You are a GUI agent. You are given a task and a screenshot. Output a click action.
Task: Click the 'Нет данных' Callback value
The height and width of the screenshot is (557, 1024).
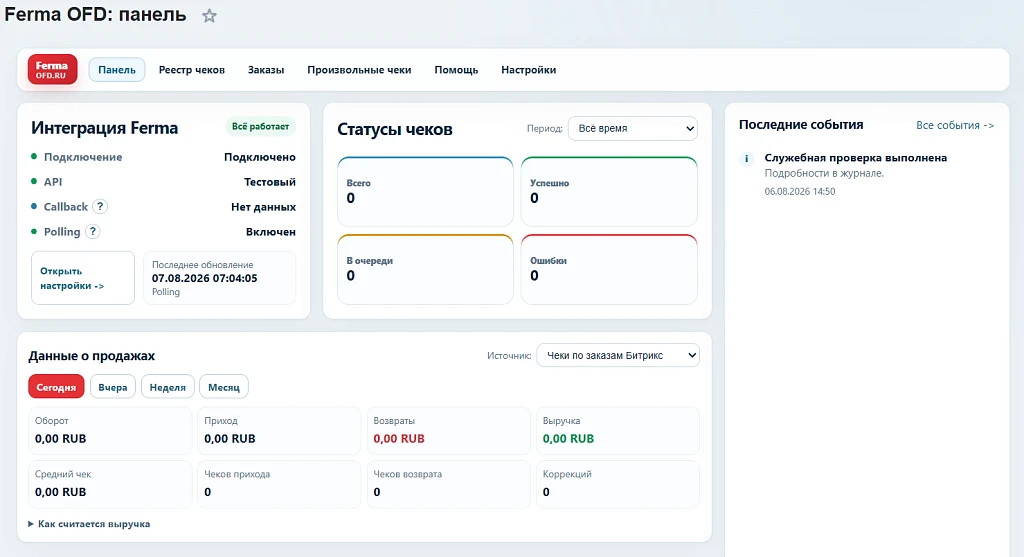263,206
